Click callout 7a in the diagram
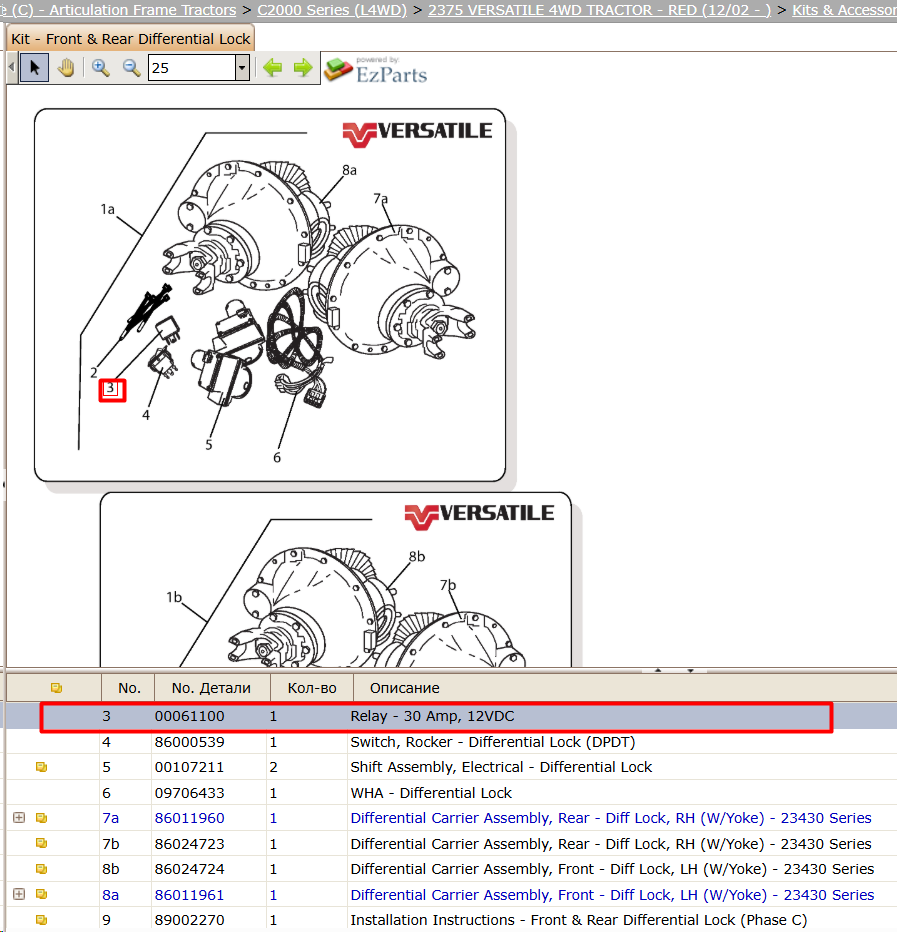Screen dimensions: 897x932 [x=380, y=199]
